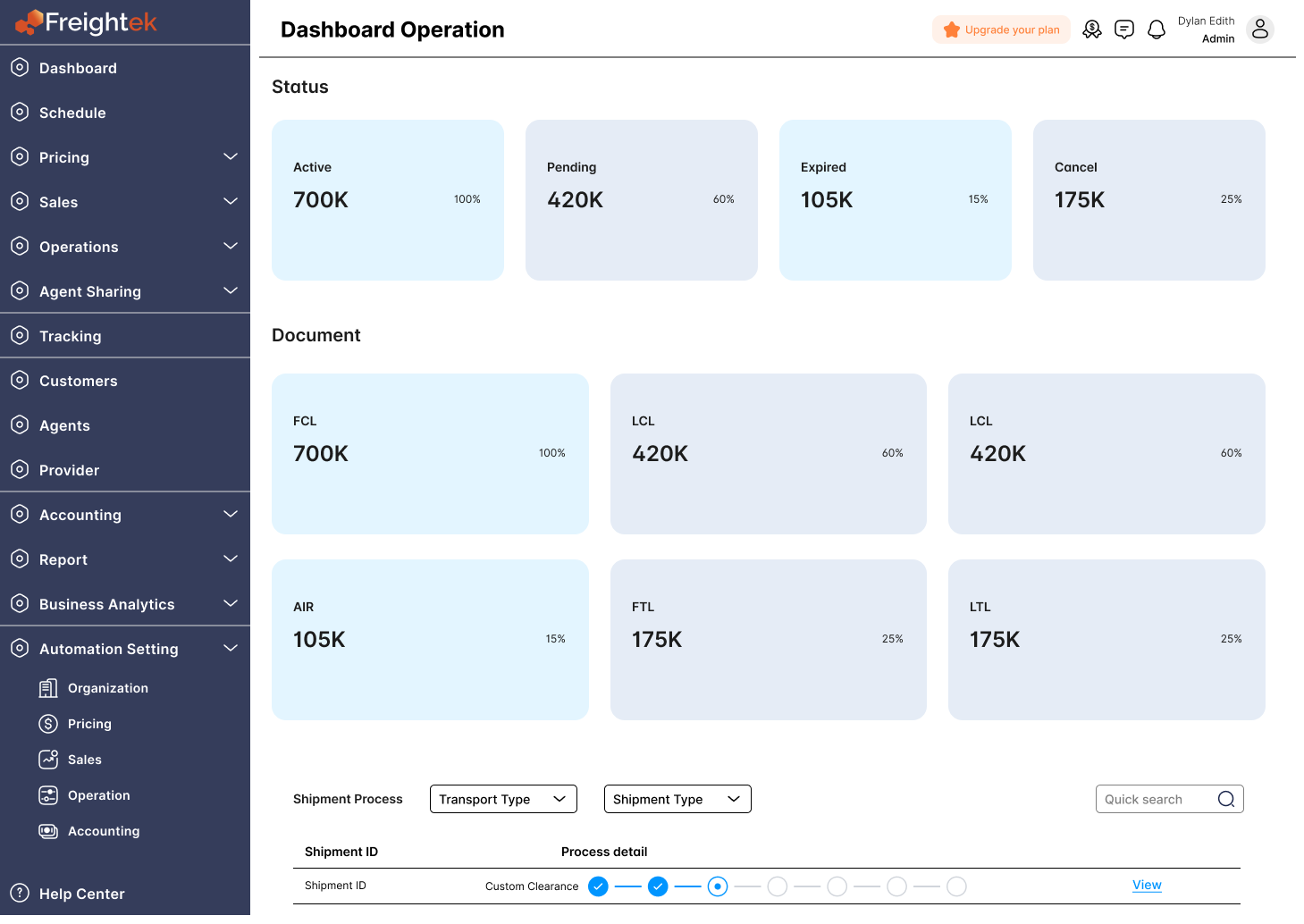
Task: Click the Operation icon in the submenu
Action: tap(48, 794)
